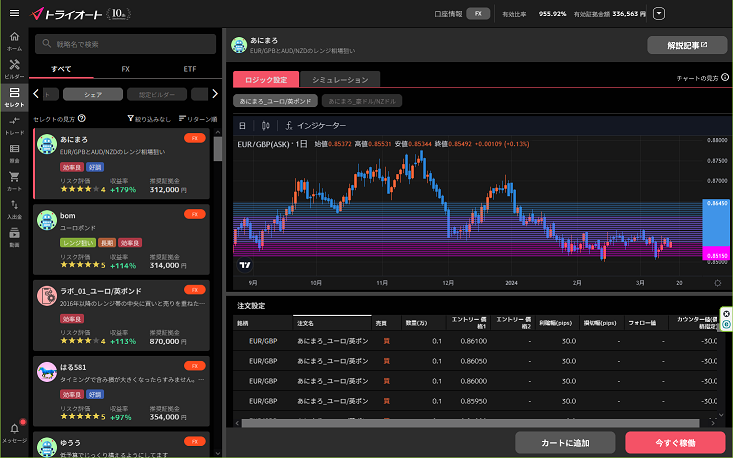
Task: Go to Home in sidebar
Action: (14, 41)
